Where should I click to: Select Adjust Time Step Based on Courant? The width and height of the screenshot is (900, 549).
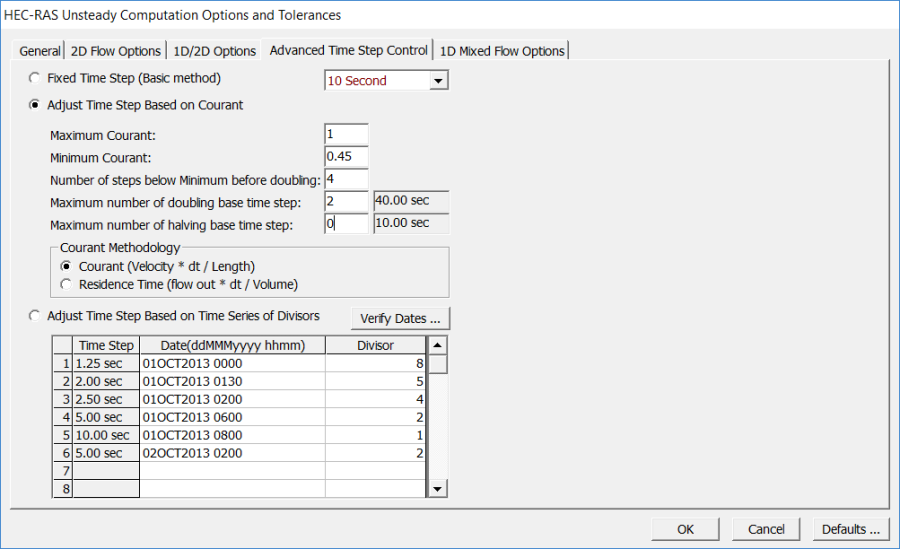point(37,105)
